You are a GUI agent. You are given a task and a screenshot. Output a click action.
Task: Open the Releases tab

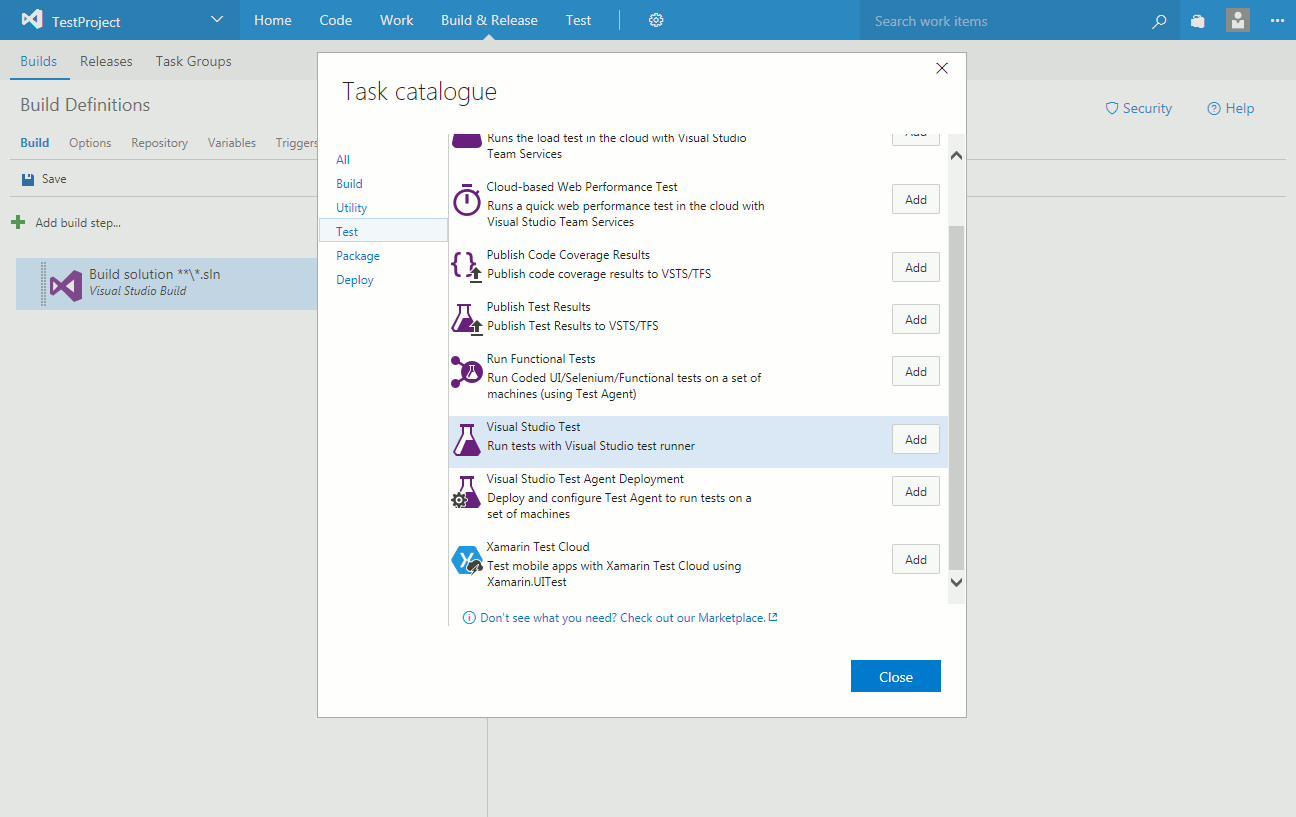(106, 61)
